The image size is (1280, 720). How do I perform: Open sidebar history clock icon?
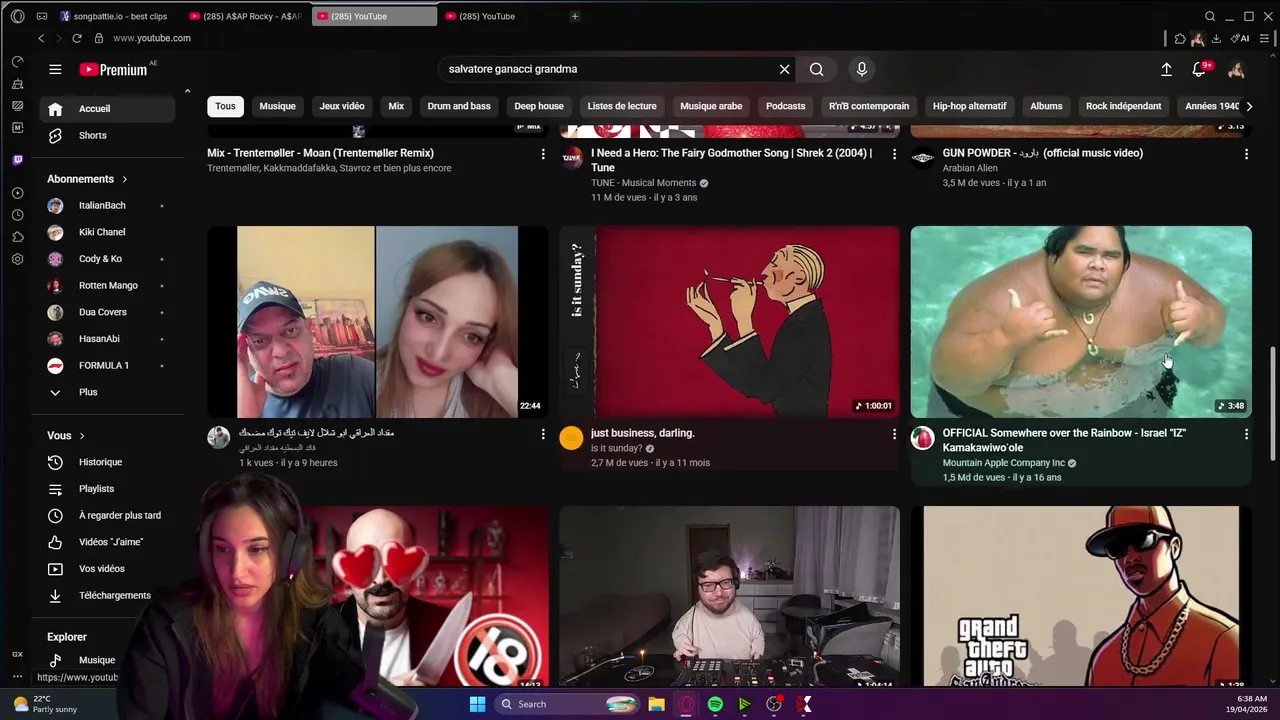17,215
